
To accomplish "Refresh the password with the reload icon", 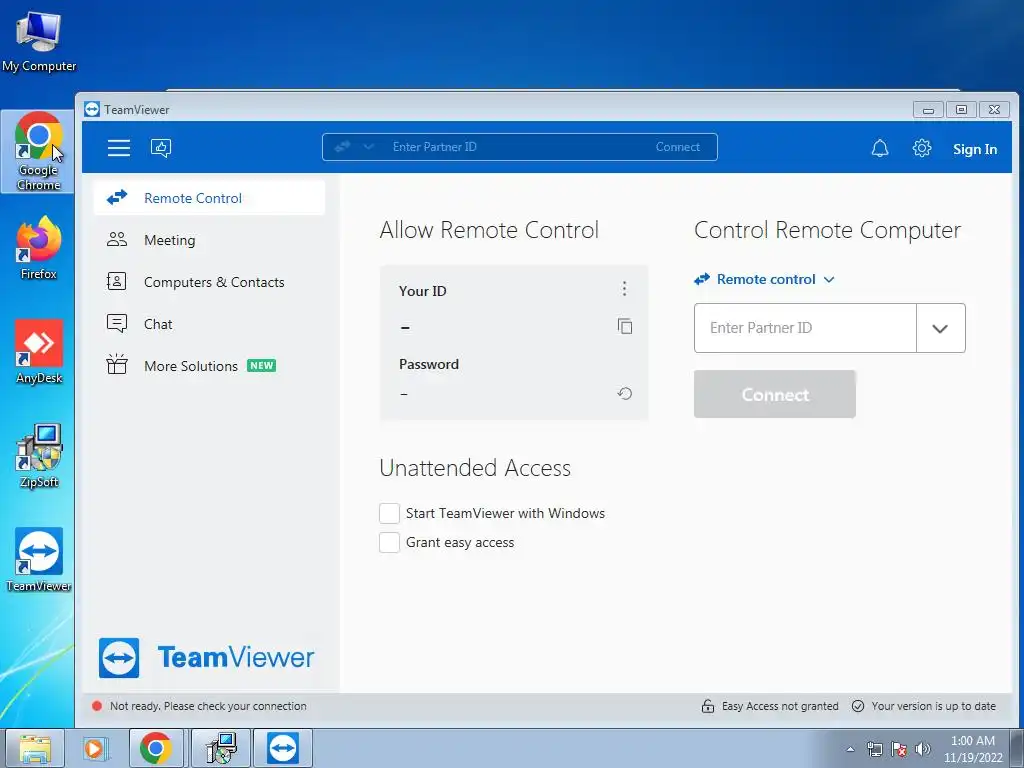I will [625, 393].
